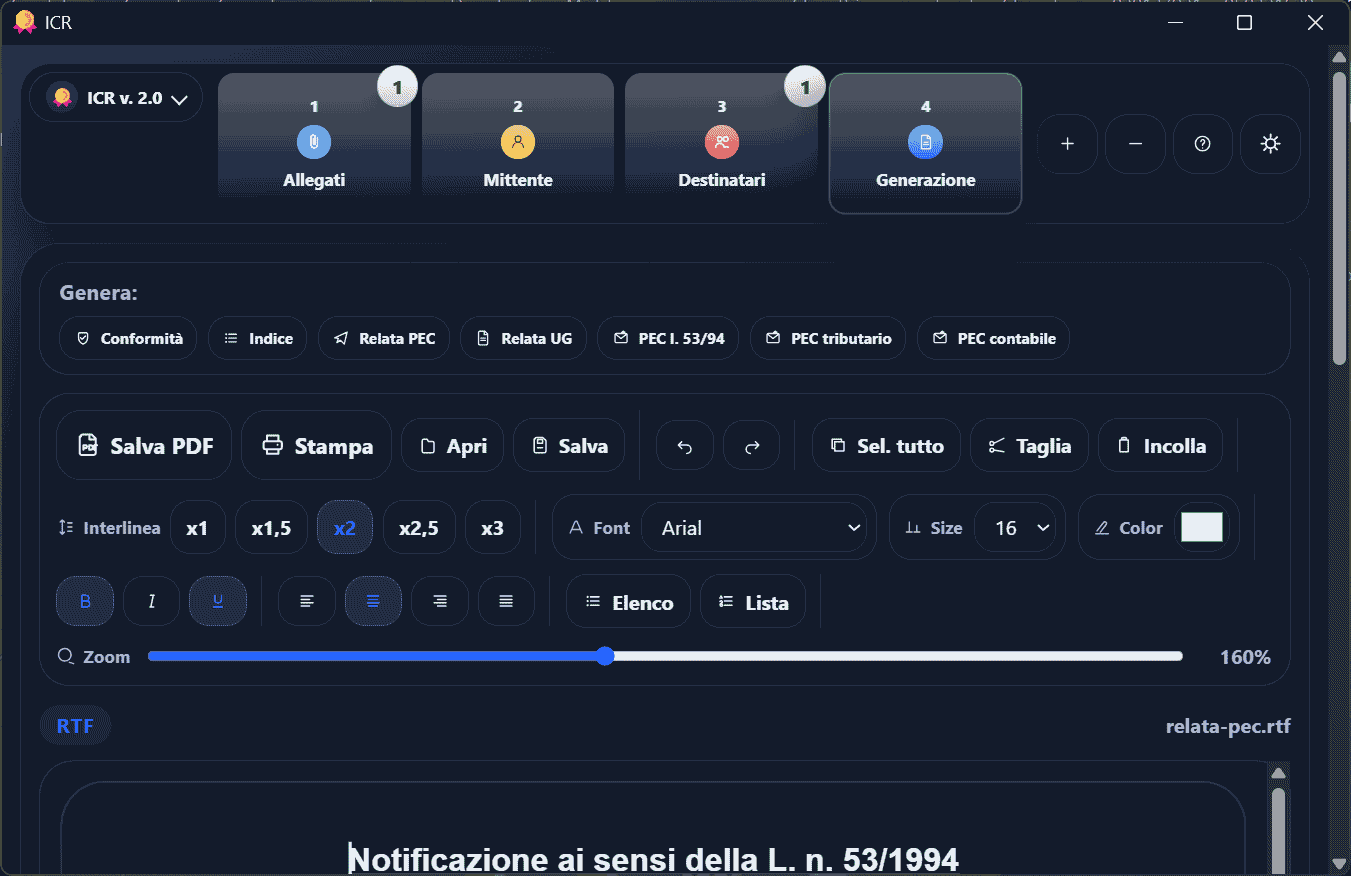The image size is (1351, 876).
Task: Generate PEC tributario message
Action: coord(828,338)
